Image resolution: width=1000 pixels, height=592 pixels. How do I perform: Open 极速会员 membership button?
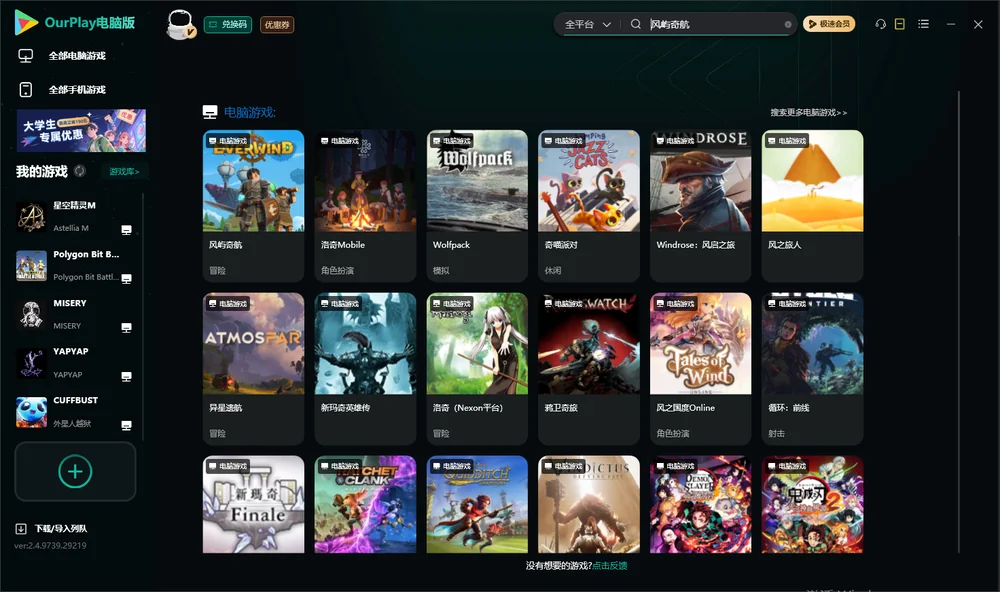coord(829,24)
